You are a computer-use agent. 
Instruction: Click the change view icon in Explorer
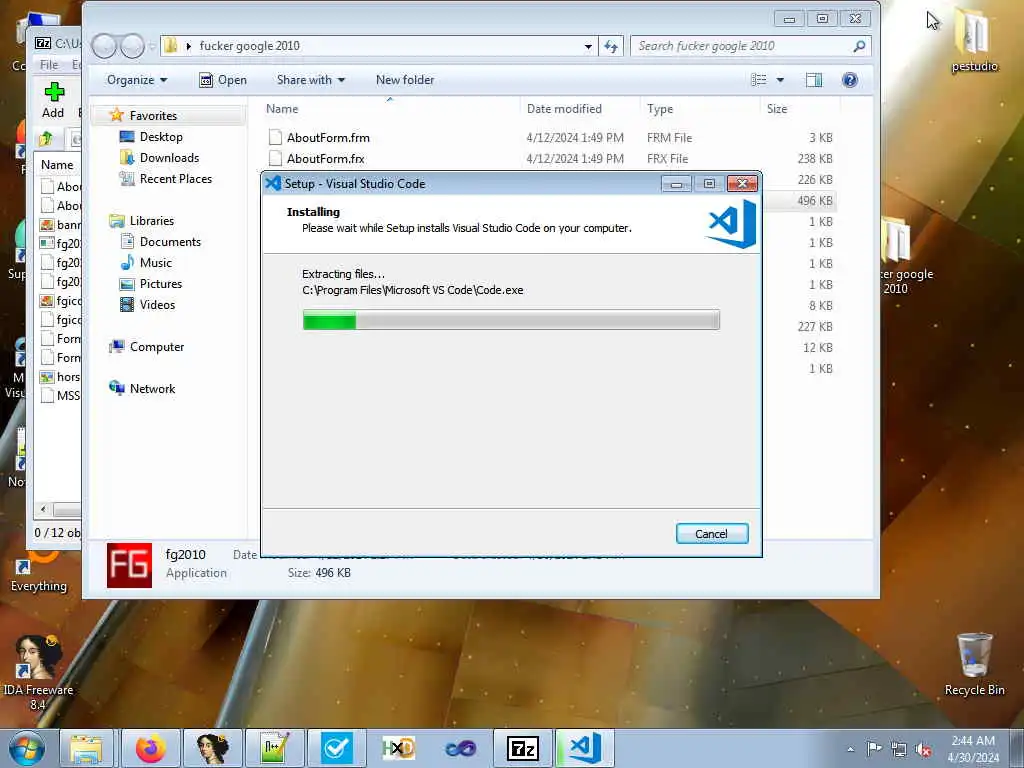coord(759,80)
